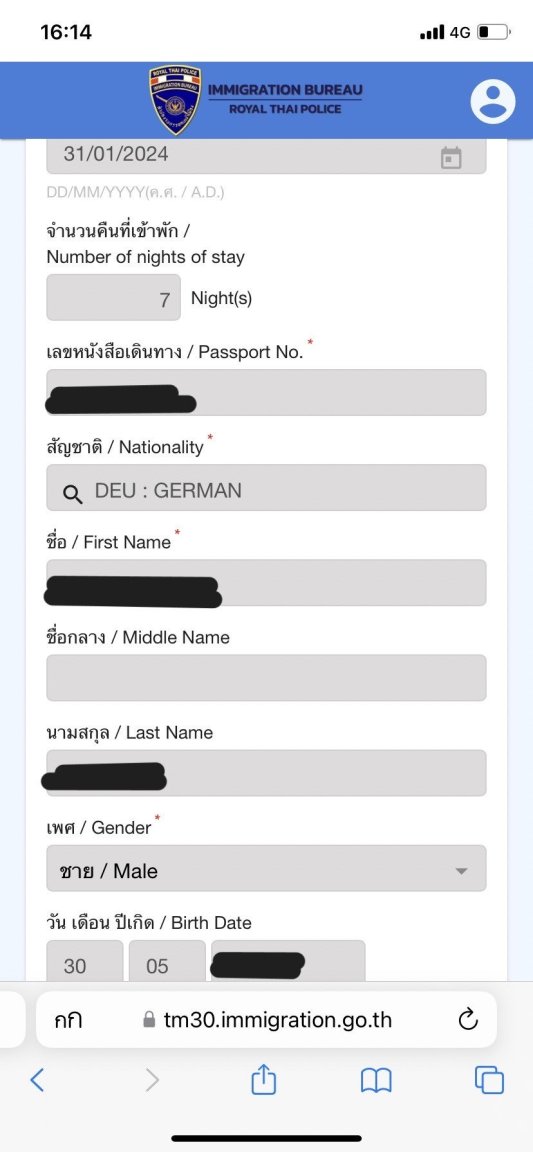Tap the birth month field showing 05
Viewport: 533px width, 1152px height.
(167, 961)
